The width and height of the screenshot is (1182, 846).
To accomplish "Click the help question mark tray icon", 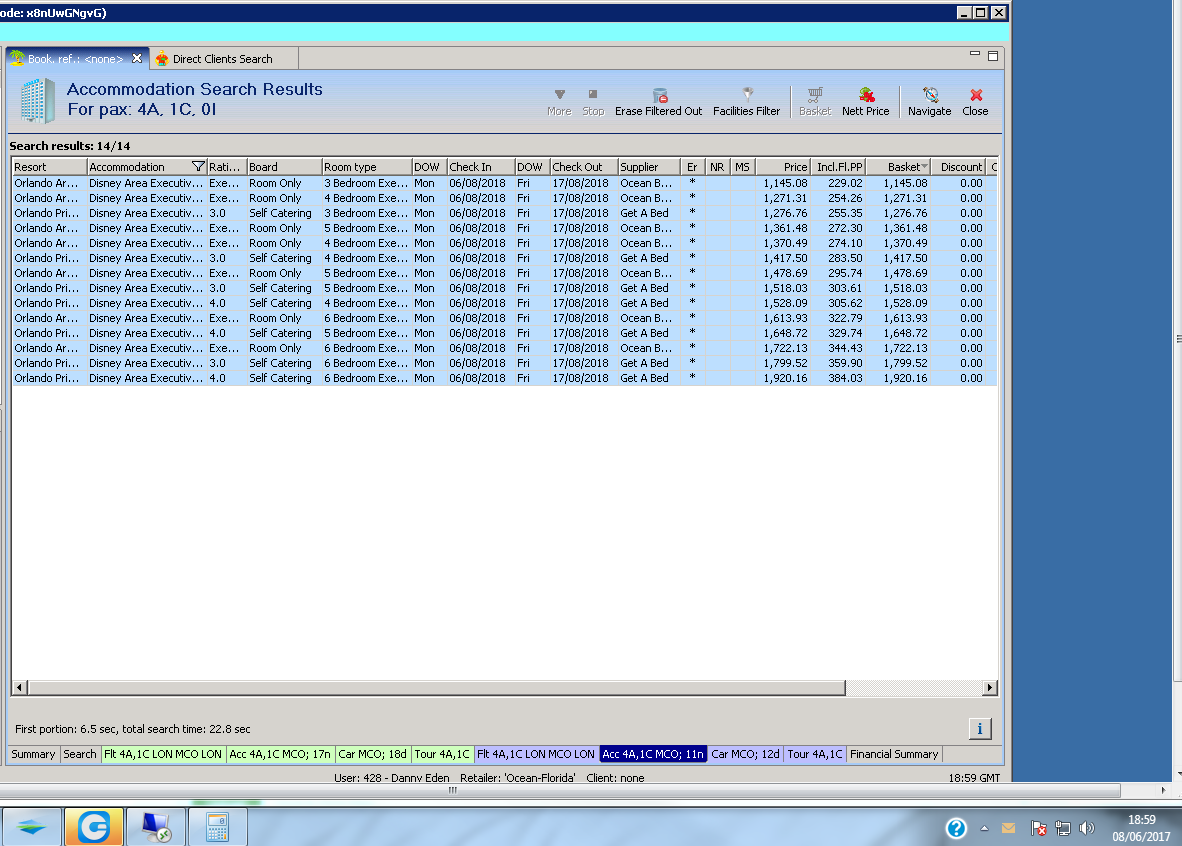I will click(956, 828).
